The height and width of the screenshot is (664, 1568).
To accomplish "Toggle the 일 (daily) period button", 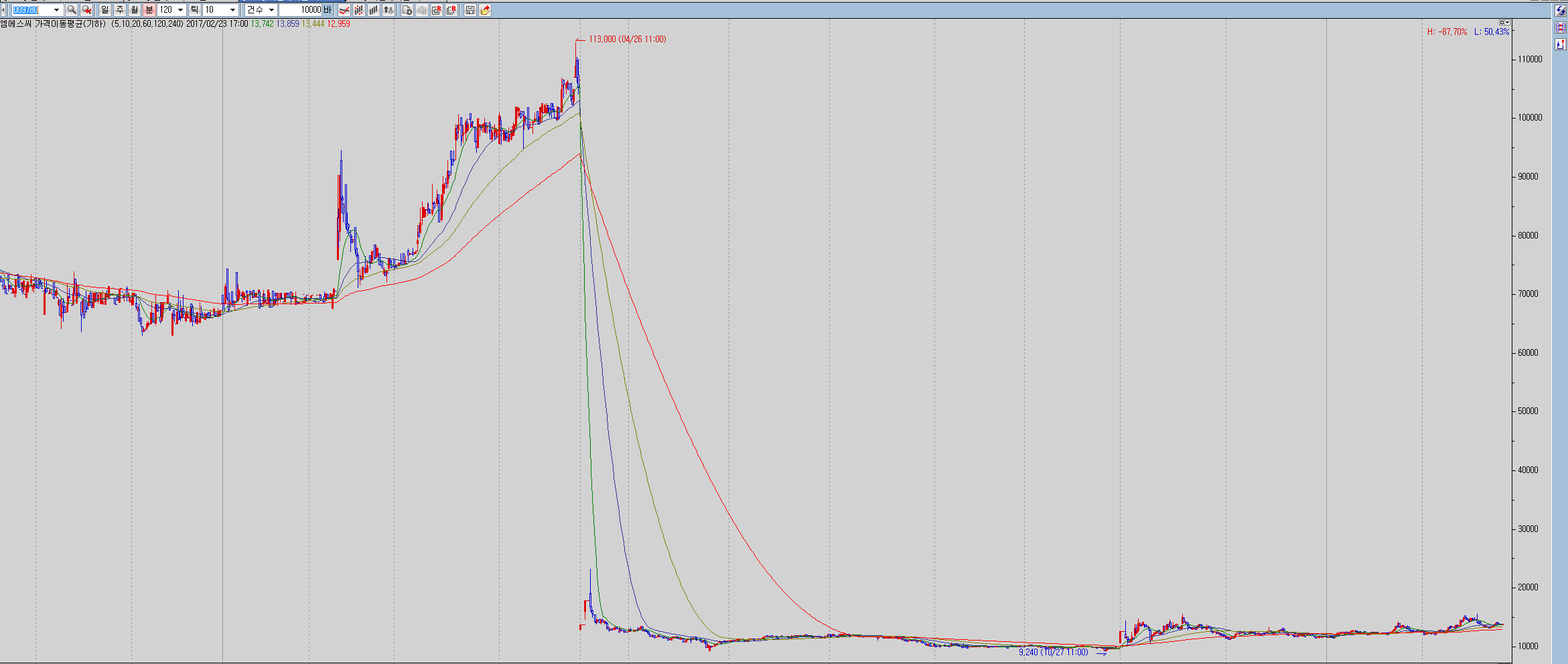I will (x=104, y=10).
